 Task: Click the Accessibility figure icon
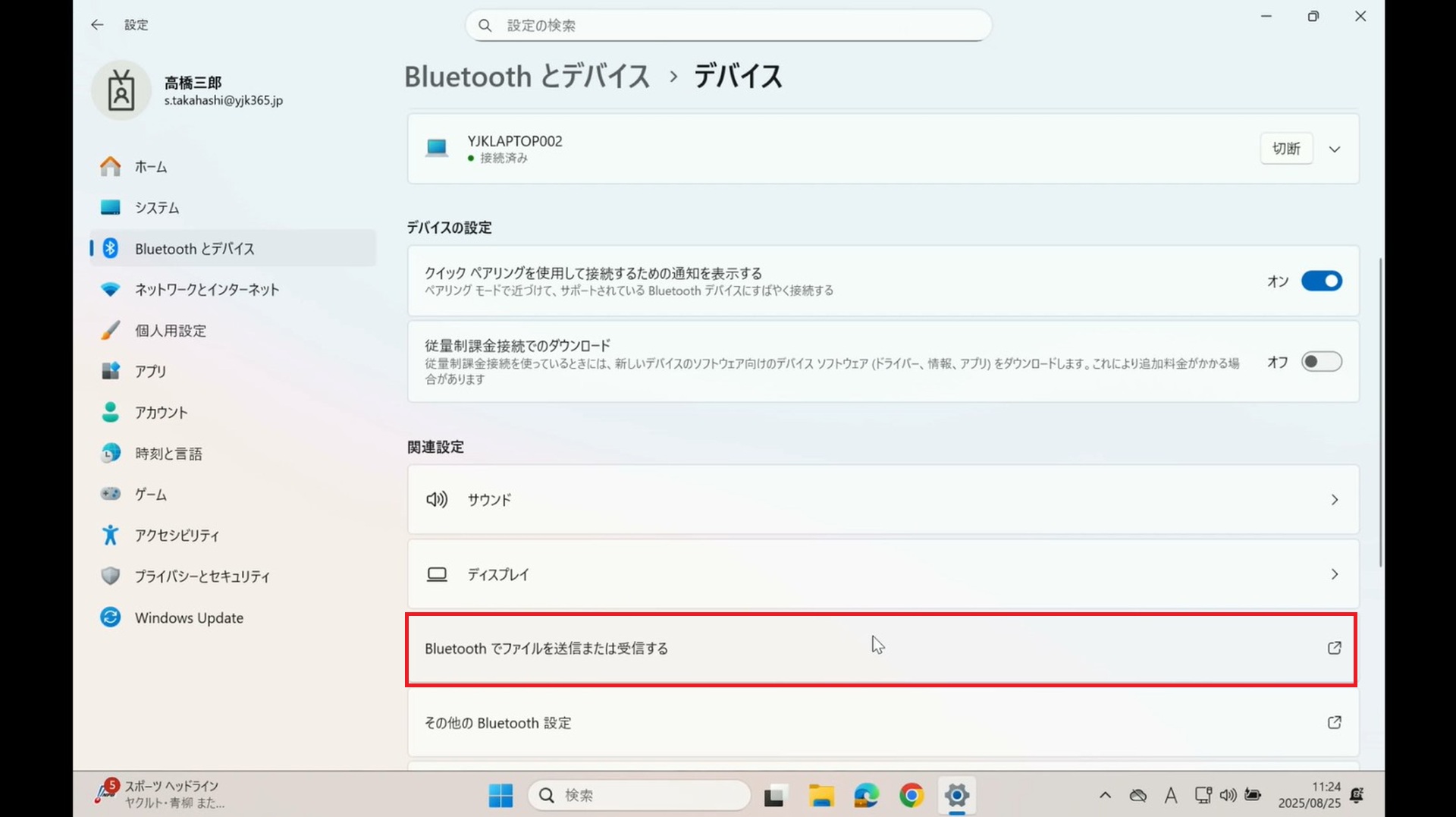point(111,536)
